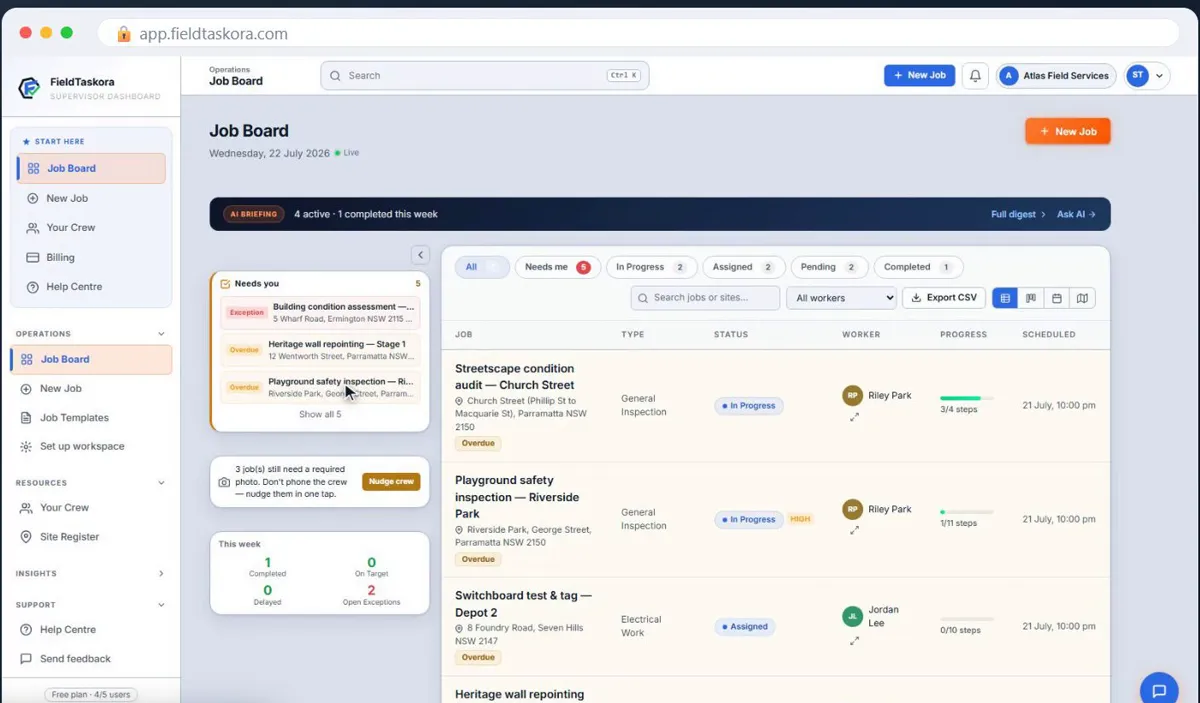Click the Site Register pin icon

click(26, 537)
